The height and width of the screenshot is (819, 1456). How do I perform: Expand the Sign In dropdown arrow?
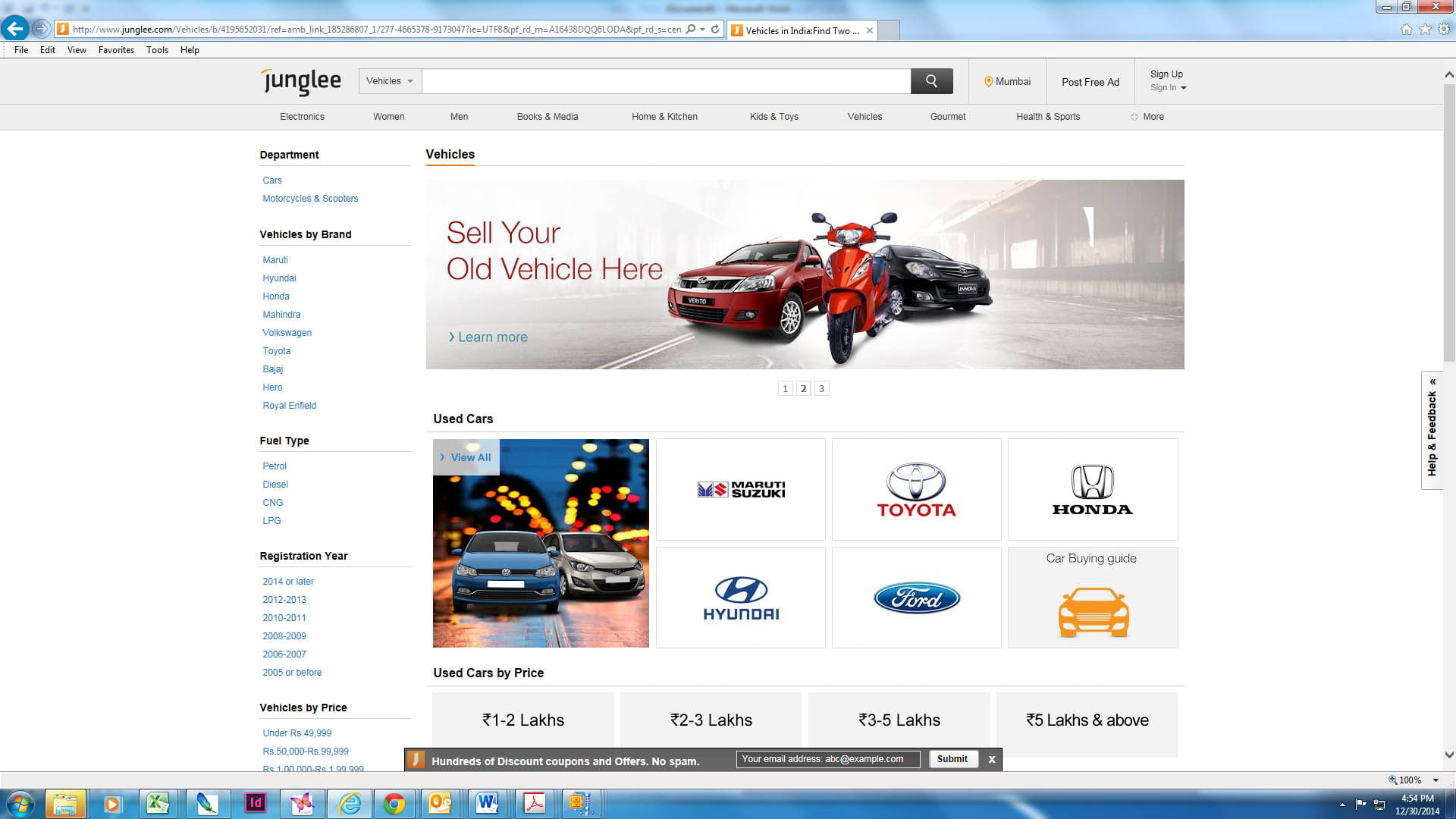[x=1183, y=88]
